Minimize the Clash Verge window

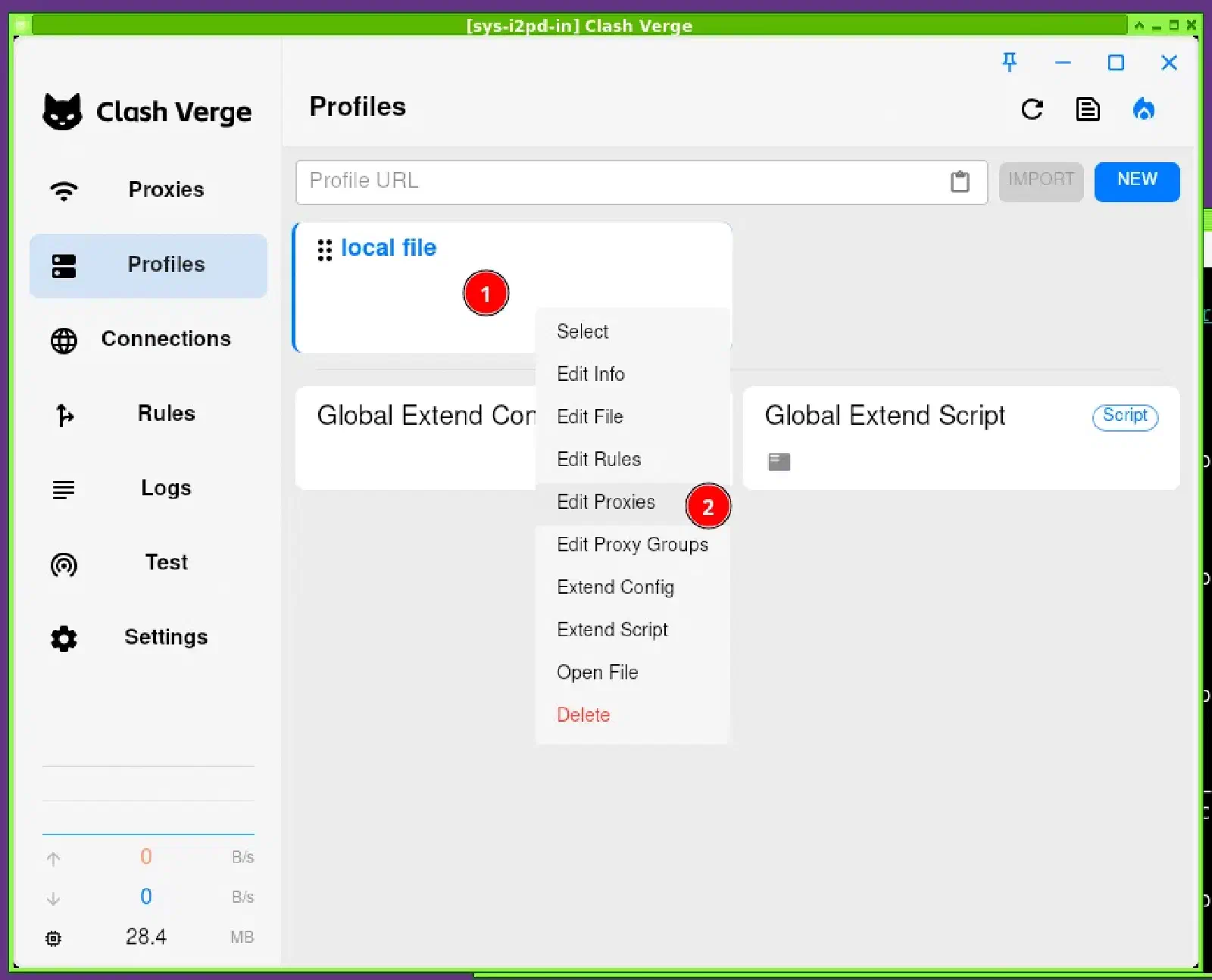1063,62
